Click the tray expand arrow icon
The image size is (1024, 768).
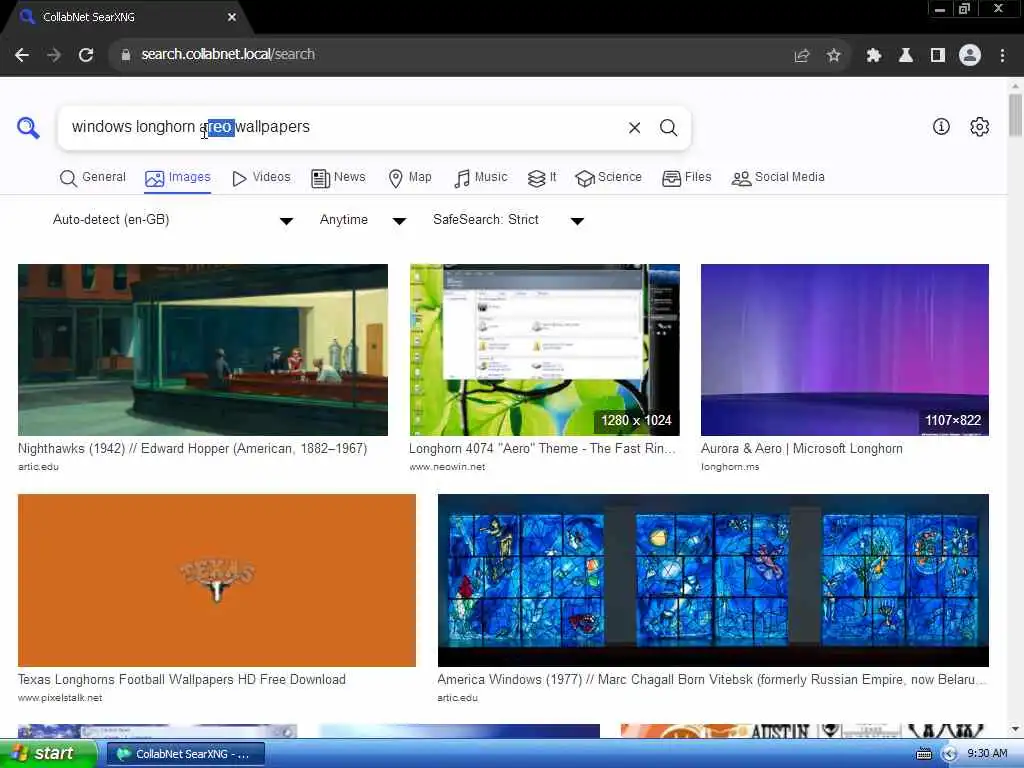[949, 754]
